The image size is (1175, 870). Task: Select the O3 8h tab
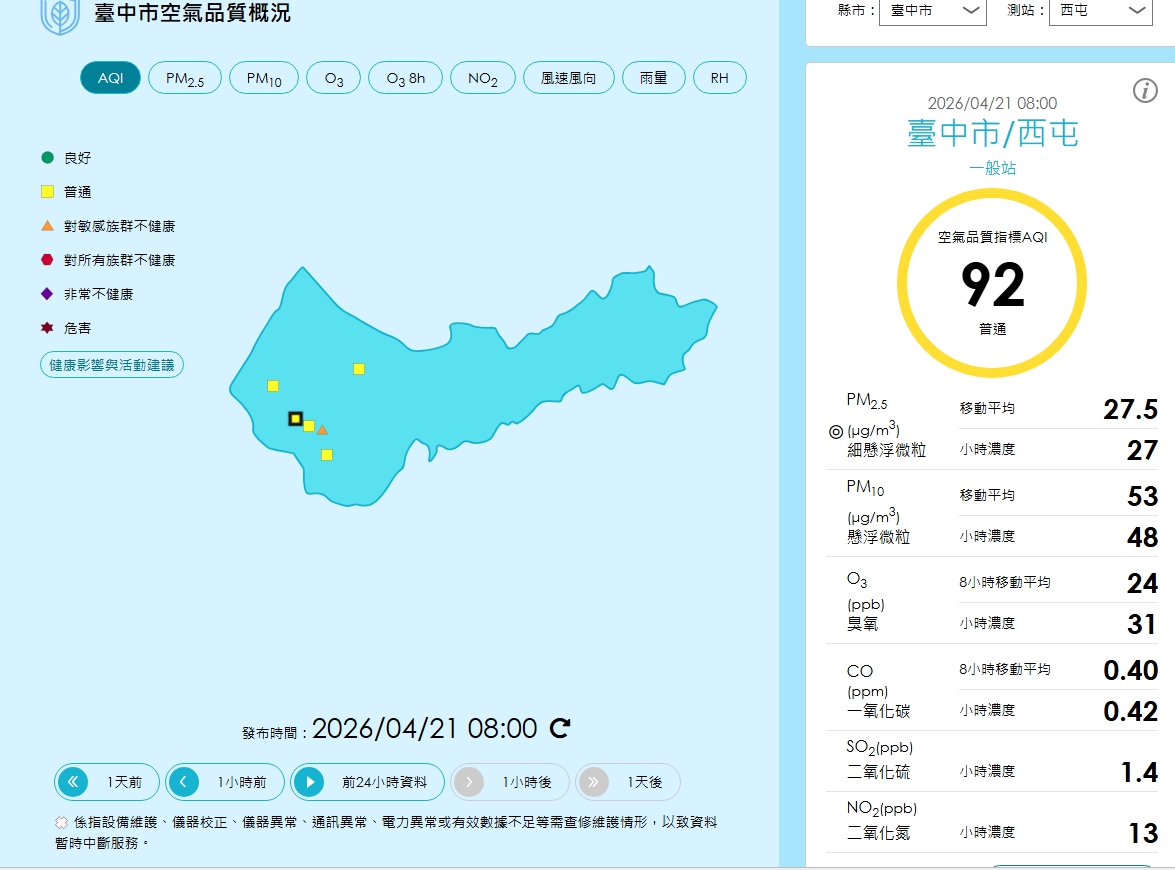[x=405, y=78]
